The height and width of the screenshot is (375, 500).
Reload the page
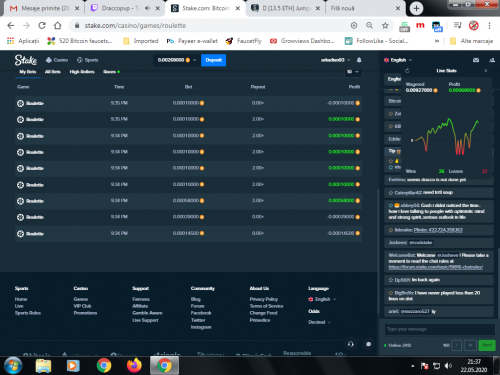(42, 25)
